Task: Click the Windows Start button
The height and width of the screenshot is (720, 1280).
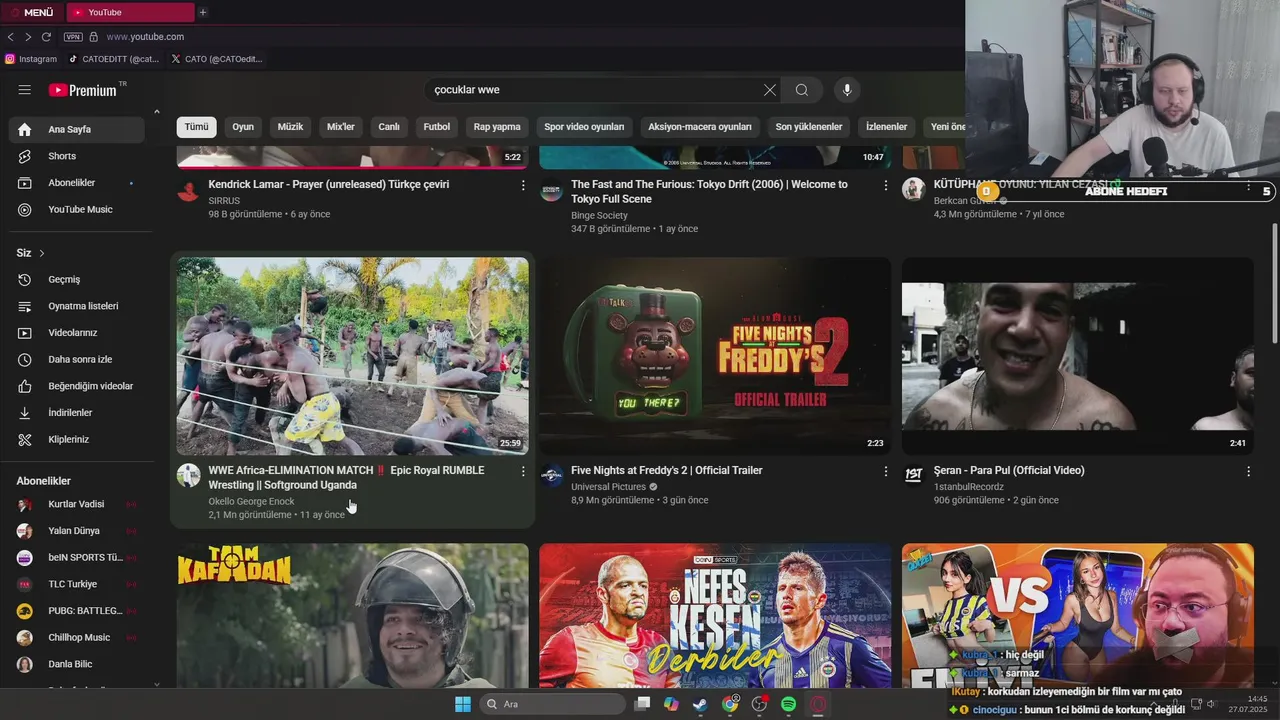Action: coord(463,704)
